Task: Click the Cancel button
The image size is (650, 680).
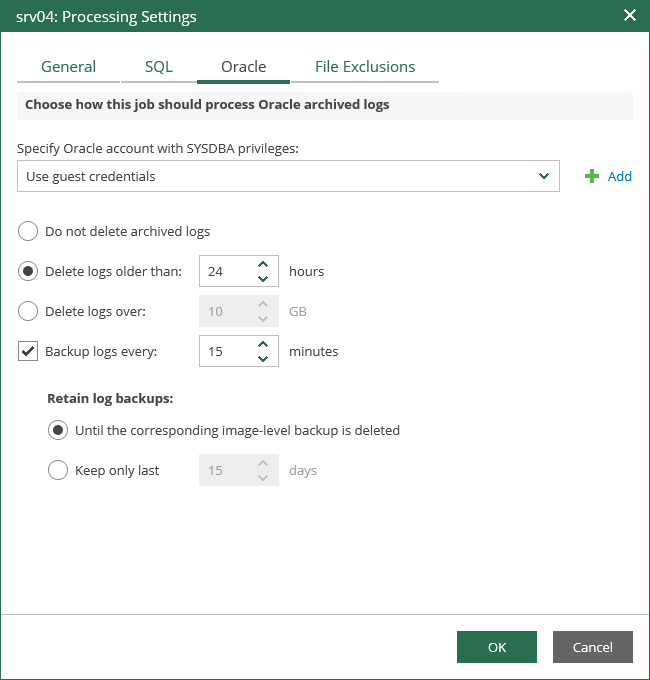Action: [592, 647]
